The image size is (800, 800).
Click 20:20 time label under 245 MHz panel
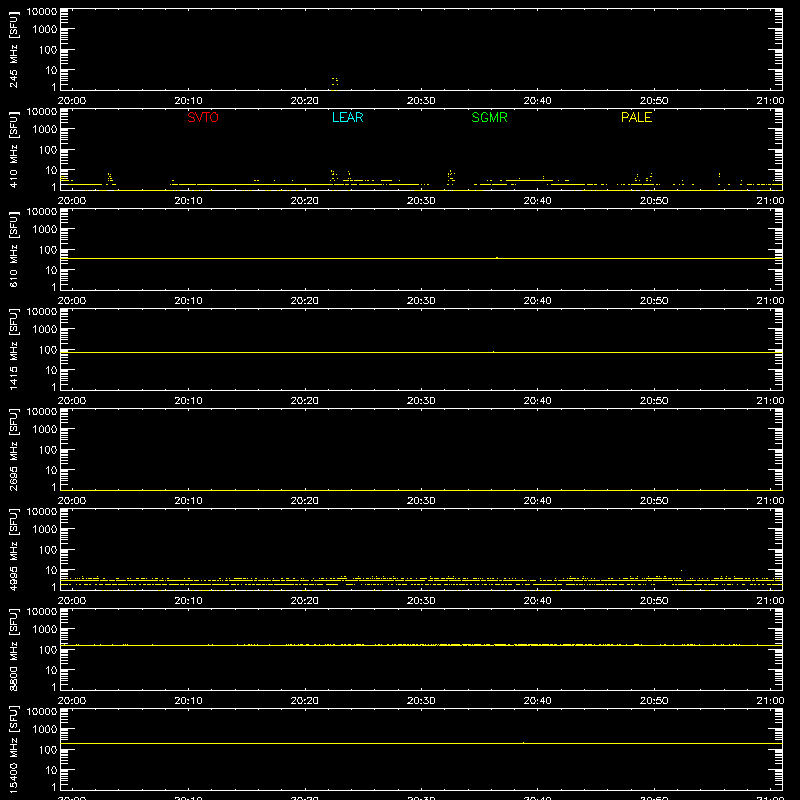[x=305, y=101]
